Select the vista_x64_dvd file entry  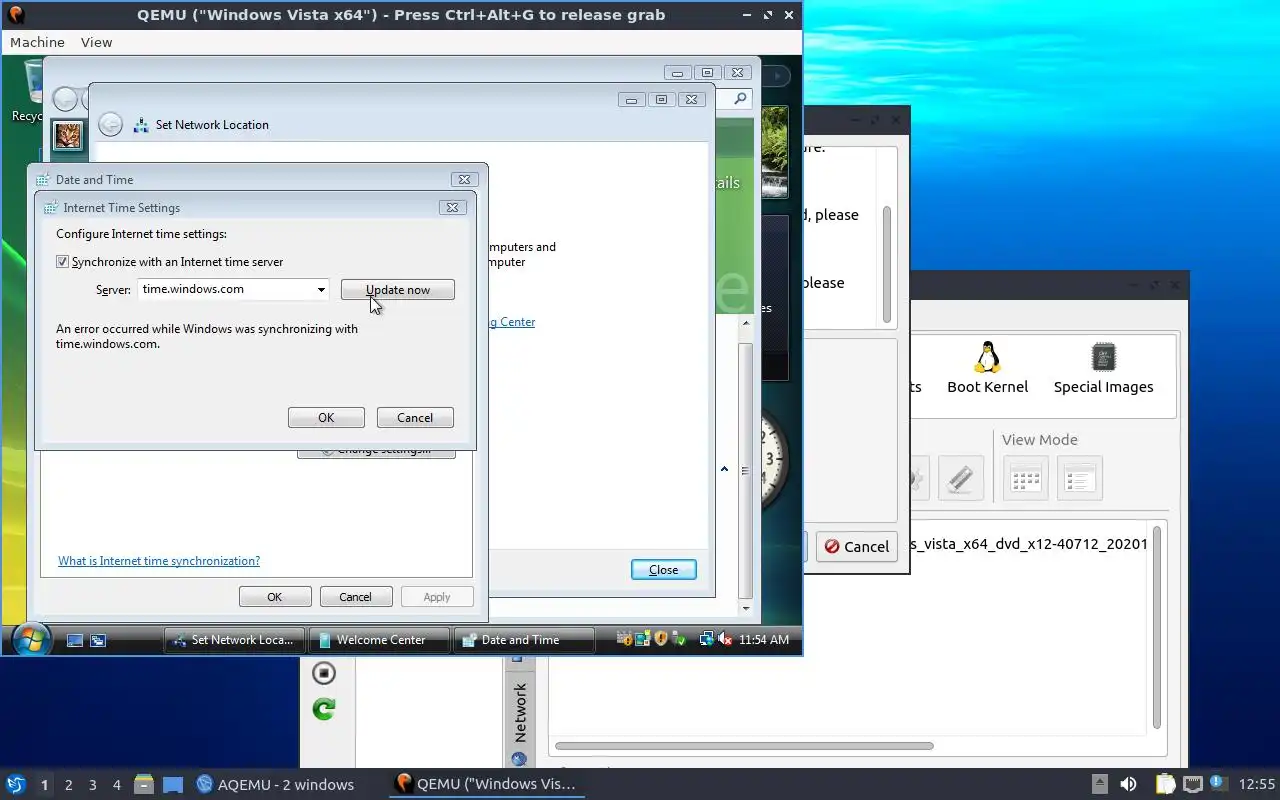(1031, 545)
